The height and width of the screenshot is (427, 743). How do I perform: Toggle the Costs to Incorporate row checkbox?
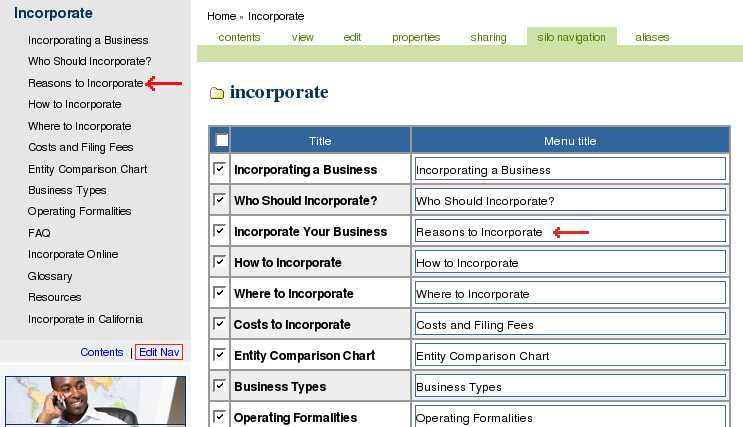[x=220, y=324]
